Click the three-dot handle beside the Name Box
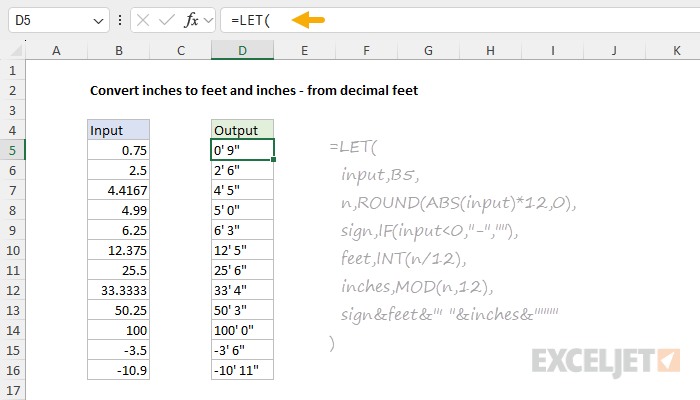The height and width of the screenshot is (400, 700). [120, 20]
